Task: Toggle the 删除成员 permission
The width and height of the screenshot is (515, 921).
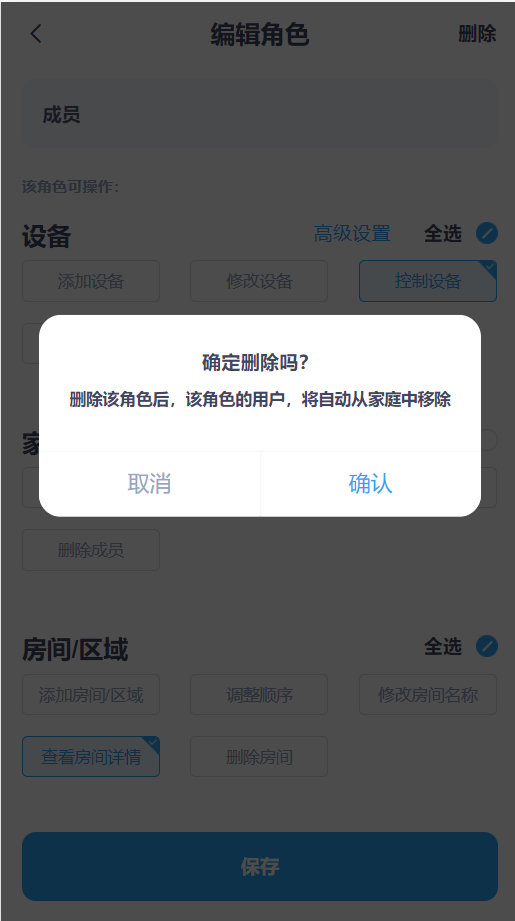Action: point(91,550)
